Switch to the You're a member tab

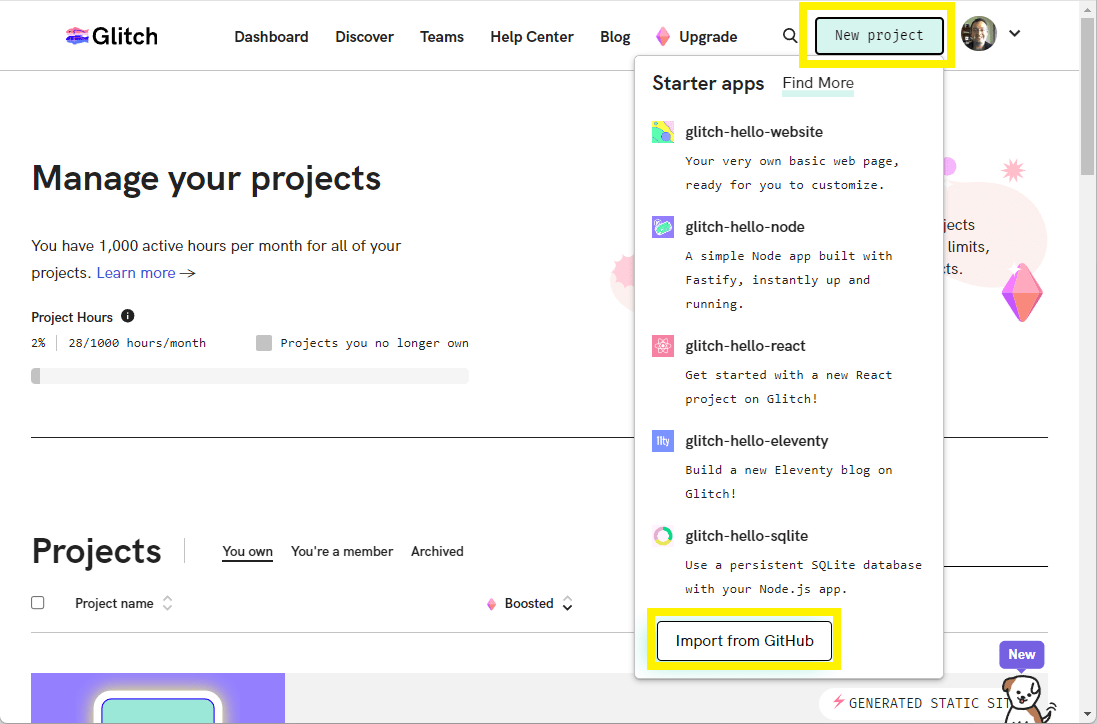(342, 551)
